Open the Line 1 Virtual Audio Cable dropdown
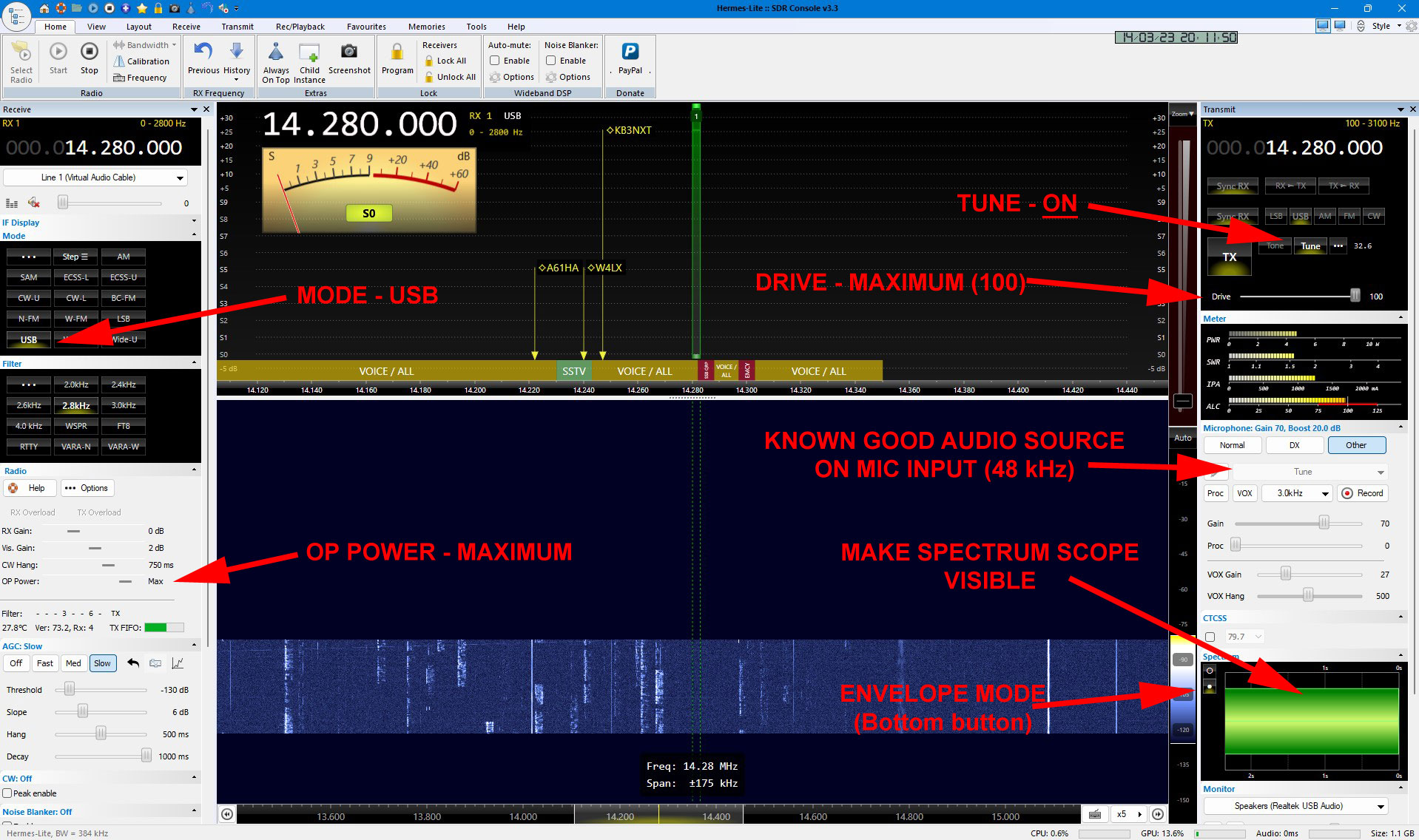Image resolution: width=1419 pixels, height=840 pixels. (x=179, y=178)
